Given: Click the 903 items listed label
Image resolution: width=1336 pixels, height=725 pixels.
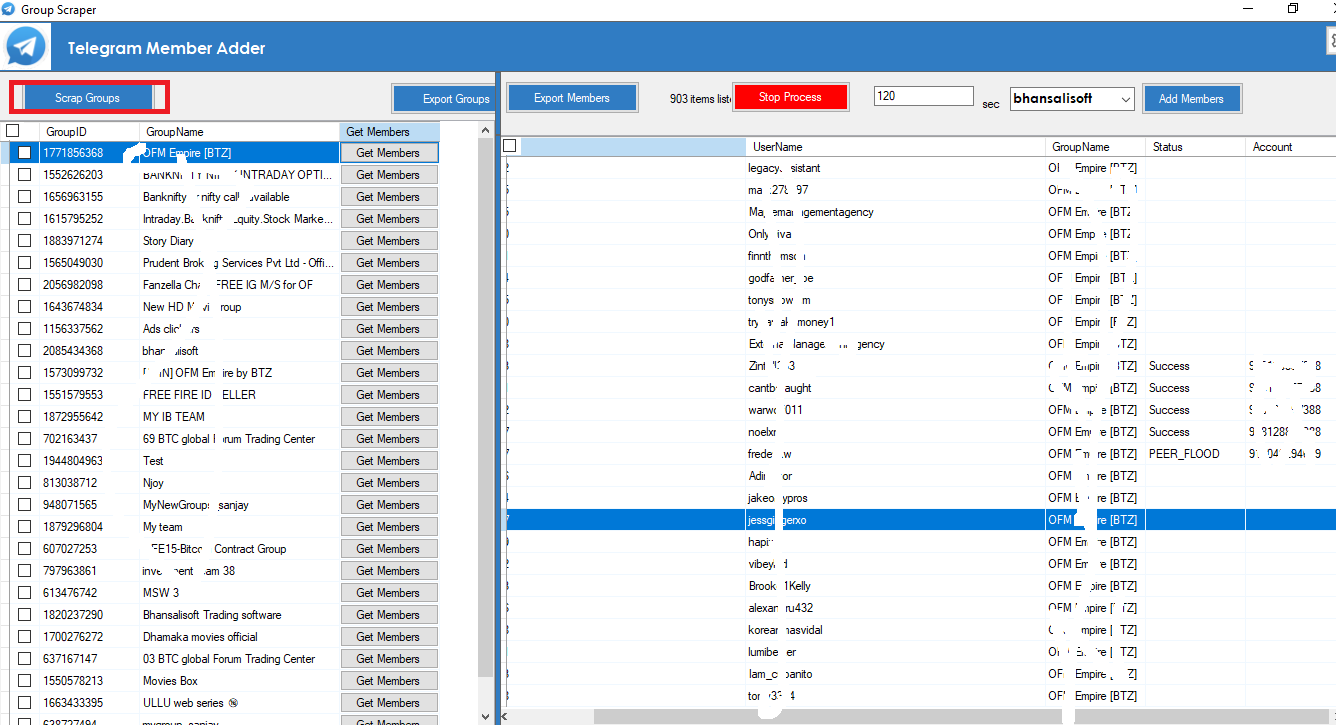Looking at the screenshot, I should pyautogui.click(x=700, y=98).
